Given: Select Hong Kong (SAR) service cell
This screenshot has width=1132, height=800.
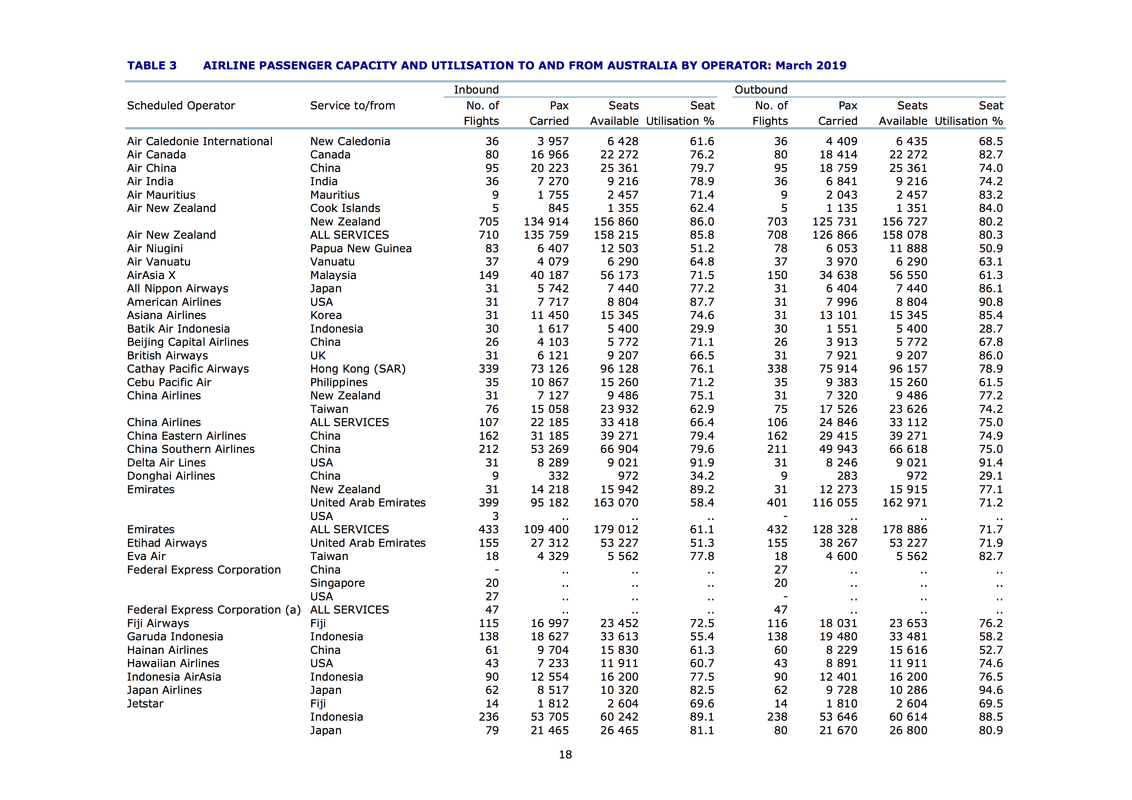Looking at the screenshot, I should click(358, 369).
